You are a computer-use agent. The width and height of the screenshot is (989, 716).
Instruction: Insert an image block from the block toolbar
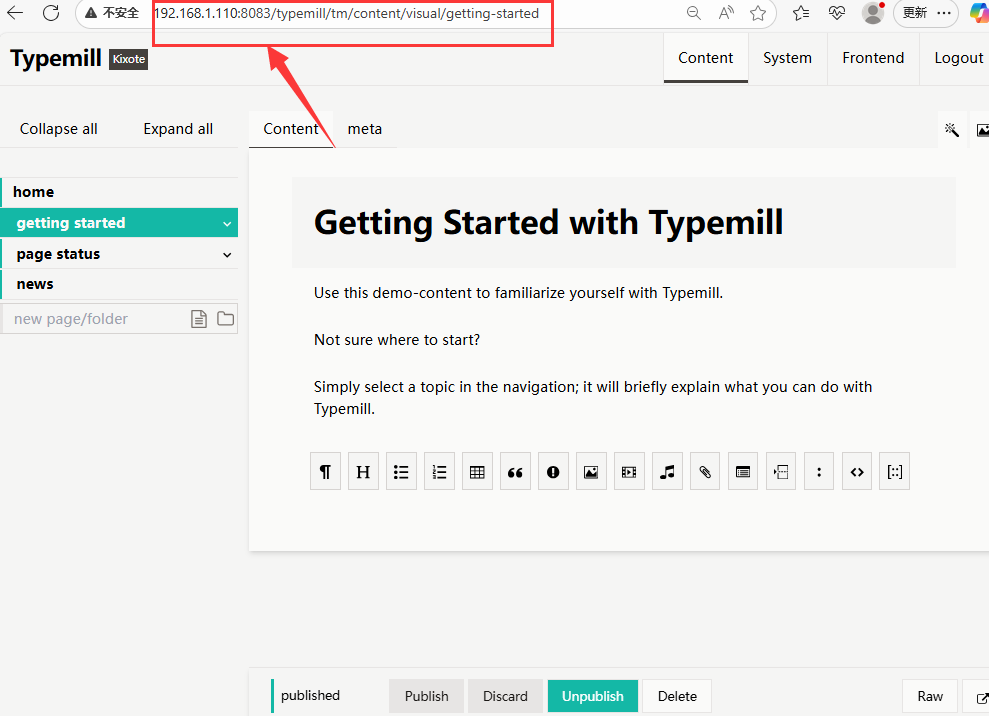(x=591, y=471)
